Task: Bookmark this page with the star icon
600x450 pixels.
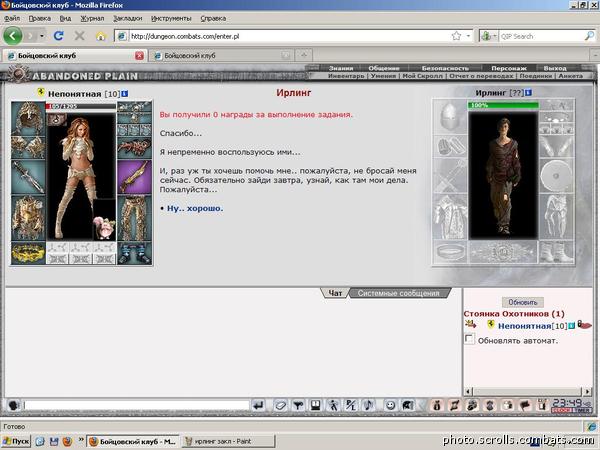Action: (456, 36)
